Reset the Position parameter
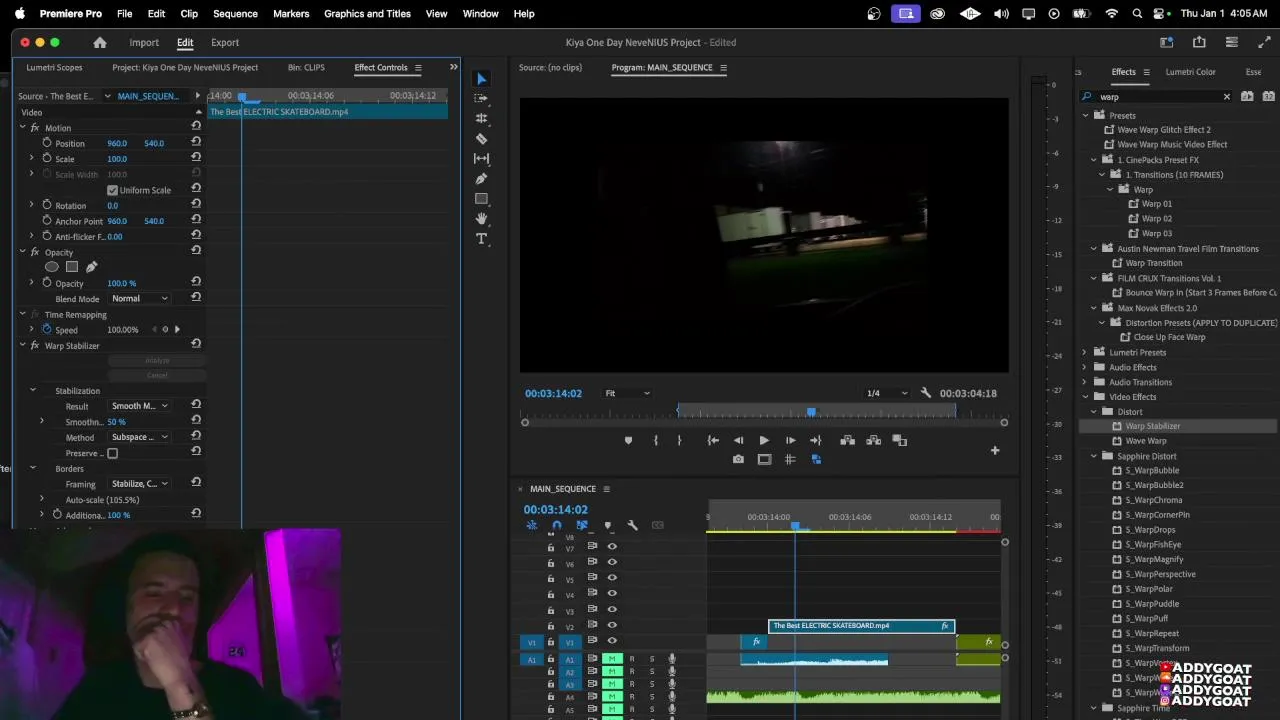This screenshot has width=1280, height=720. click(x=196, y=143)
